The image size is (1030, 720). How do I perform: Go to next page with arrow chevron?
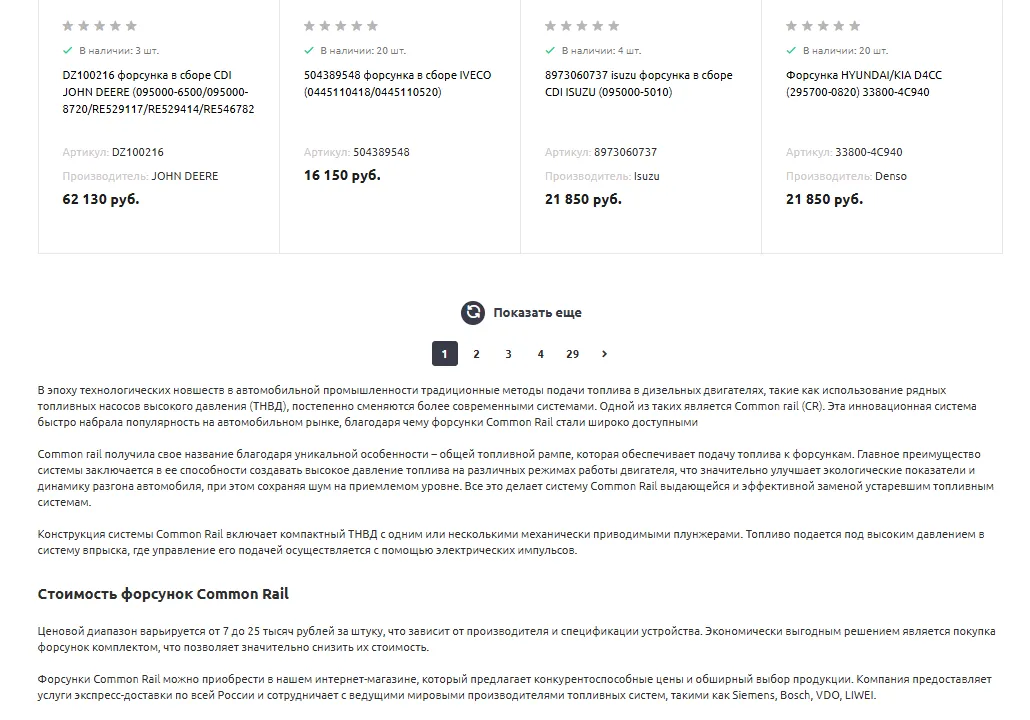[604, 354]
